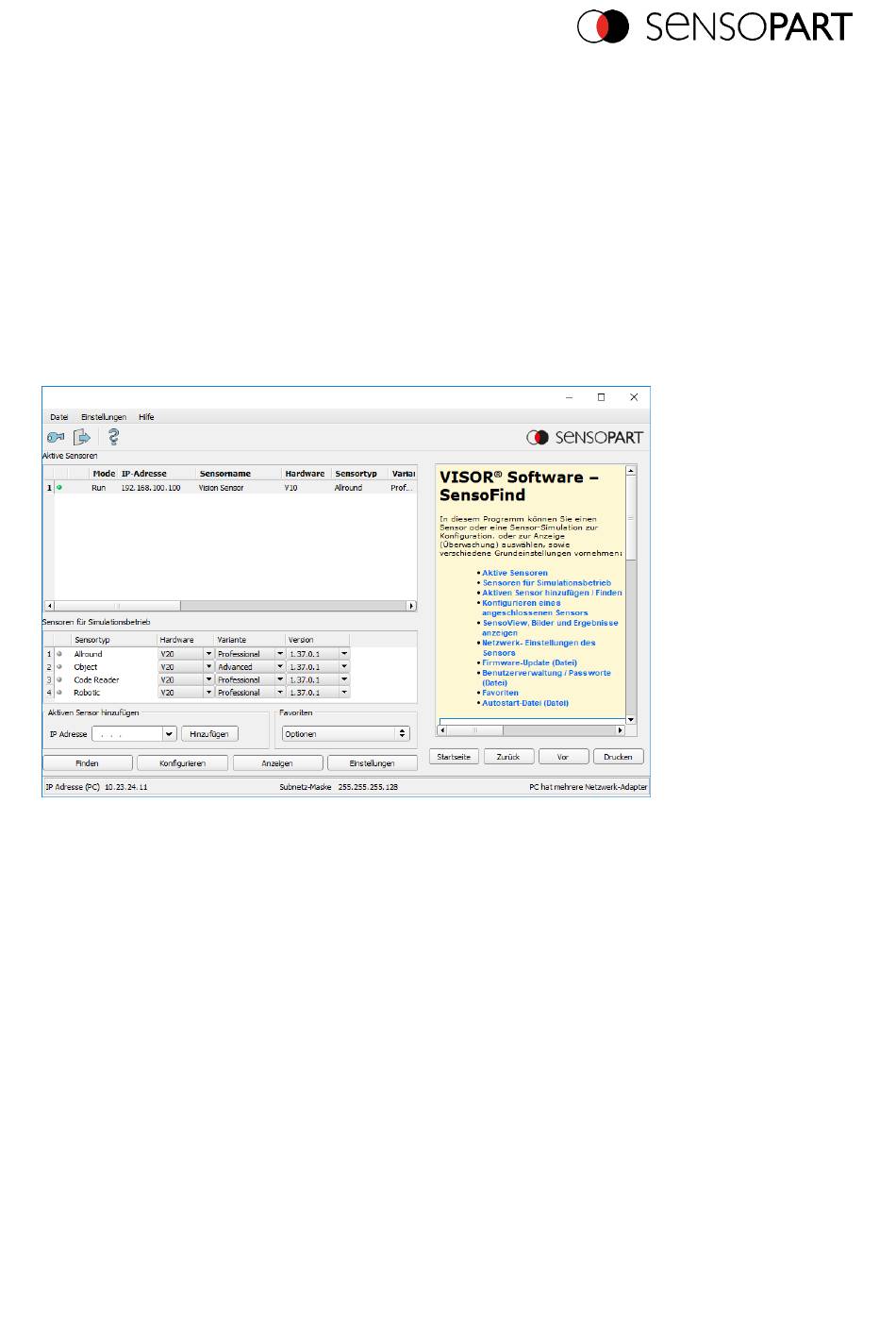This screenshot has height=1323, width=896.
Task: Click the gray status dot for Robotic
Action: pos(59,693)
